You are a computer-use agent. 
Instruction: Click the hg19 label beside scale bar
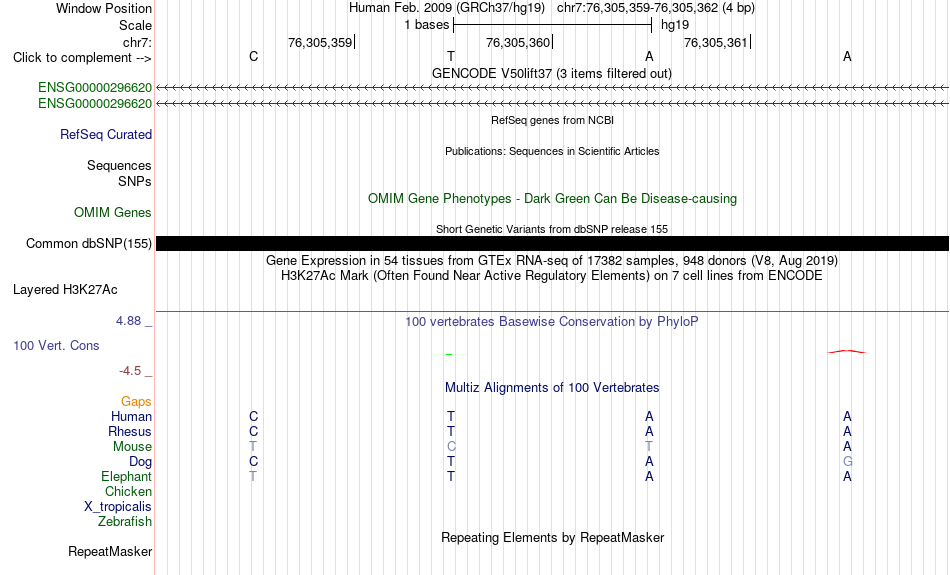tap(675, 25)
